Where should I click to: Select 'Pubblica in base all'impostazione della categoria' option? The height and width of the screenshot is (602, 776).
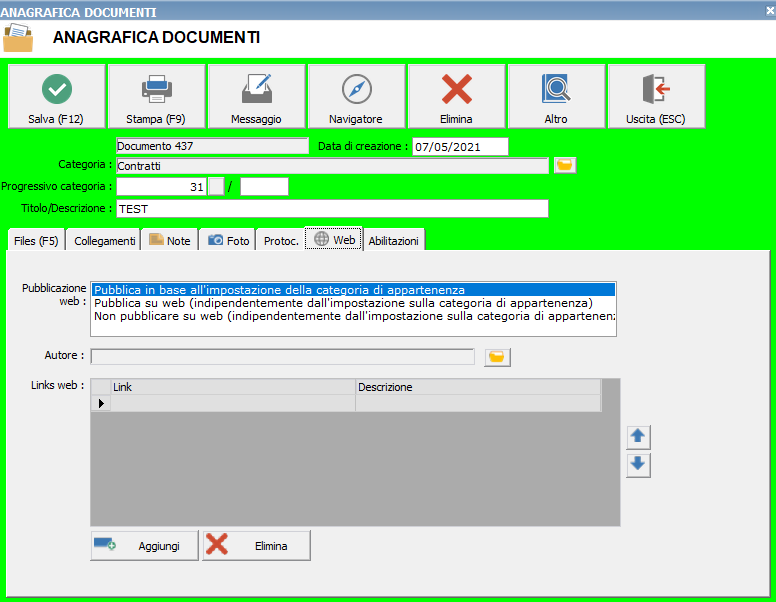point(353,290)
